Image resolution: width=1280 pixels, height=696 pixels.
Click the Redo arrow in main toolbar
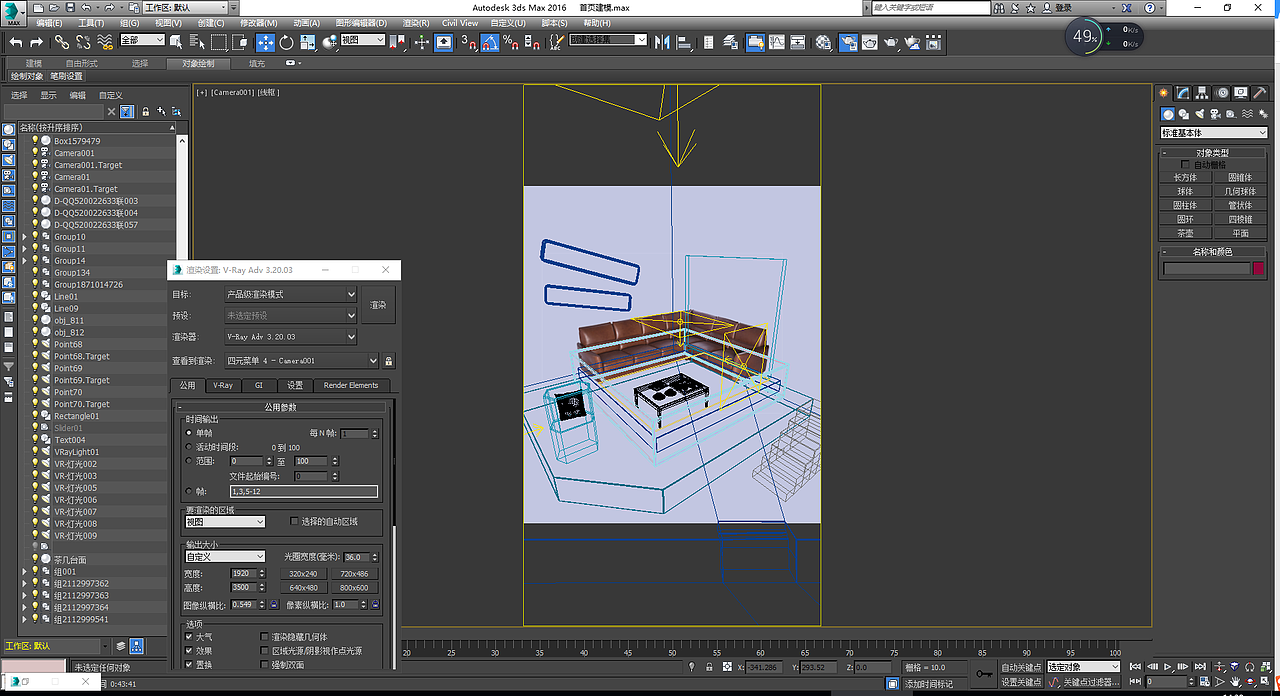pos(37,42)
